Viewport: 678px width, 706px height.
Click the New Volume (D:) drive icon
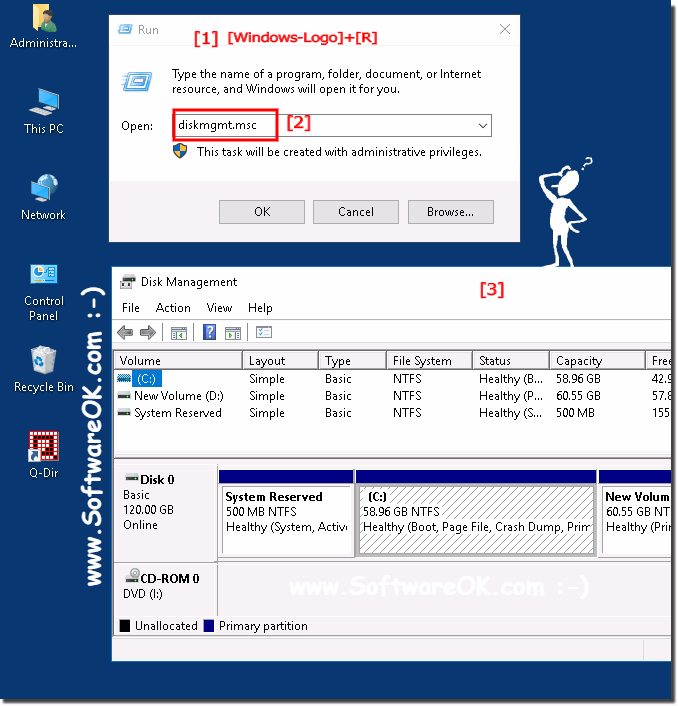click(124, 396)
